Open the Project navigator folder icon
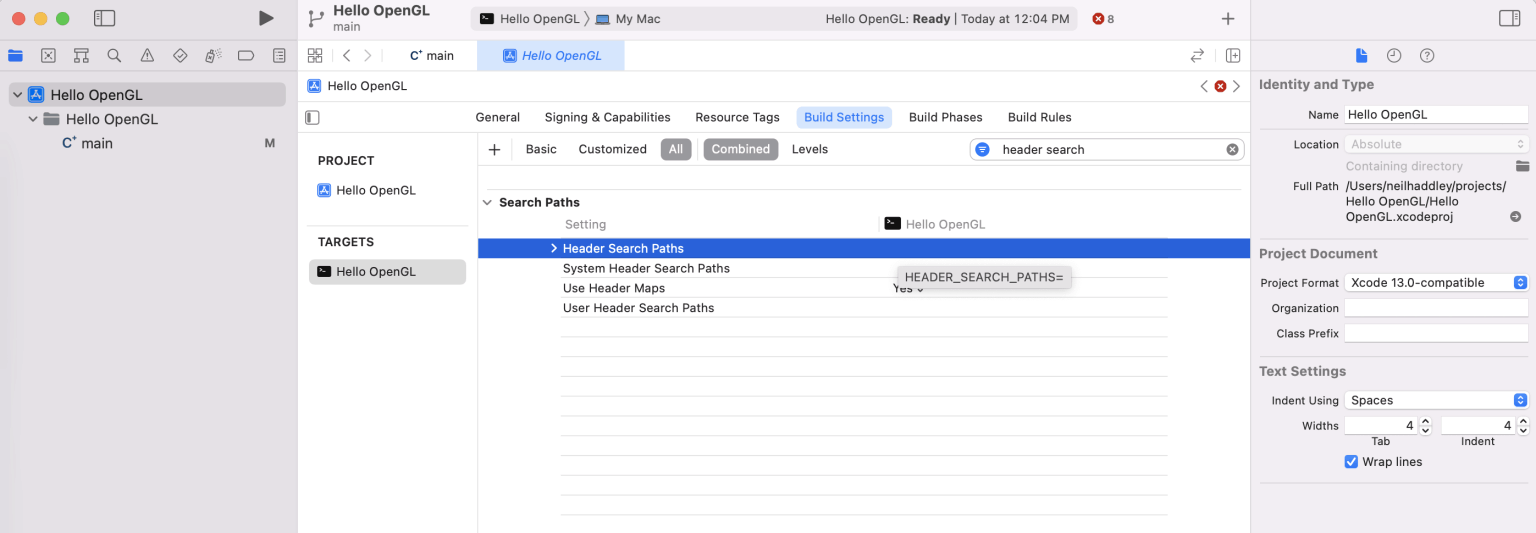 (15, 56)
